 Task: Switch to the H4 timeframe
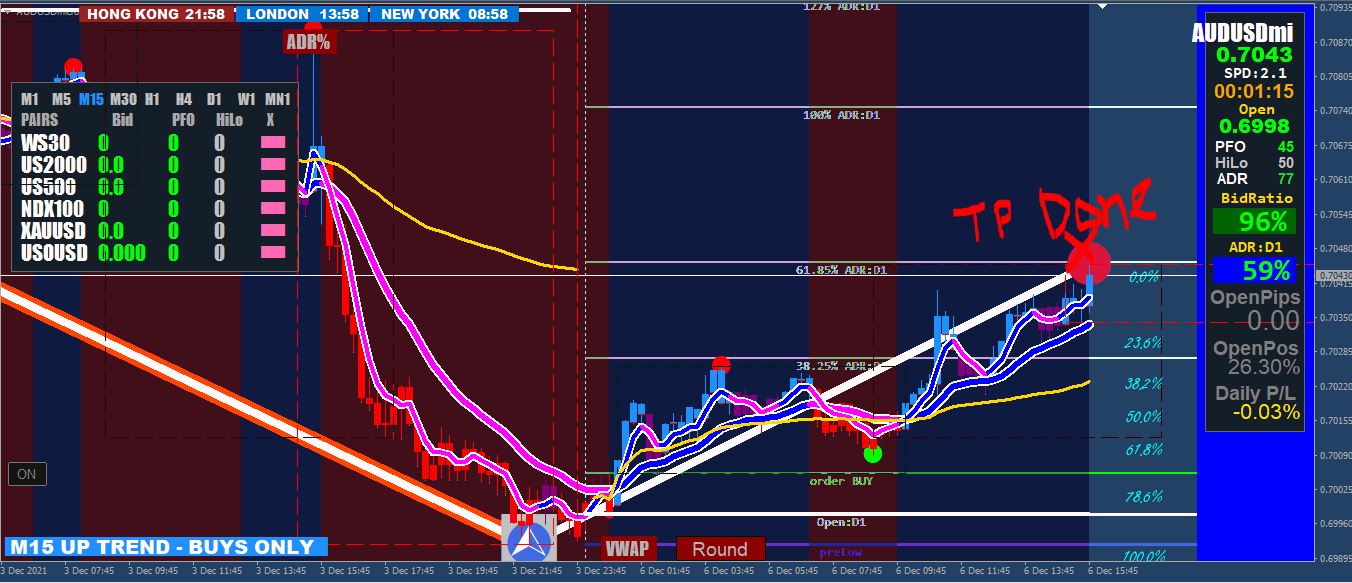point(183,99)
